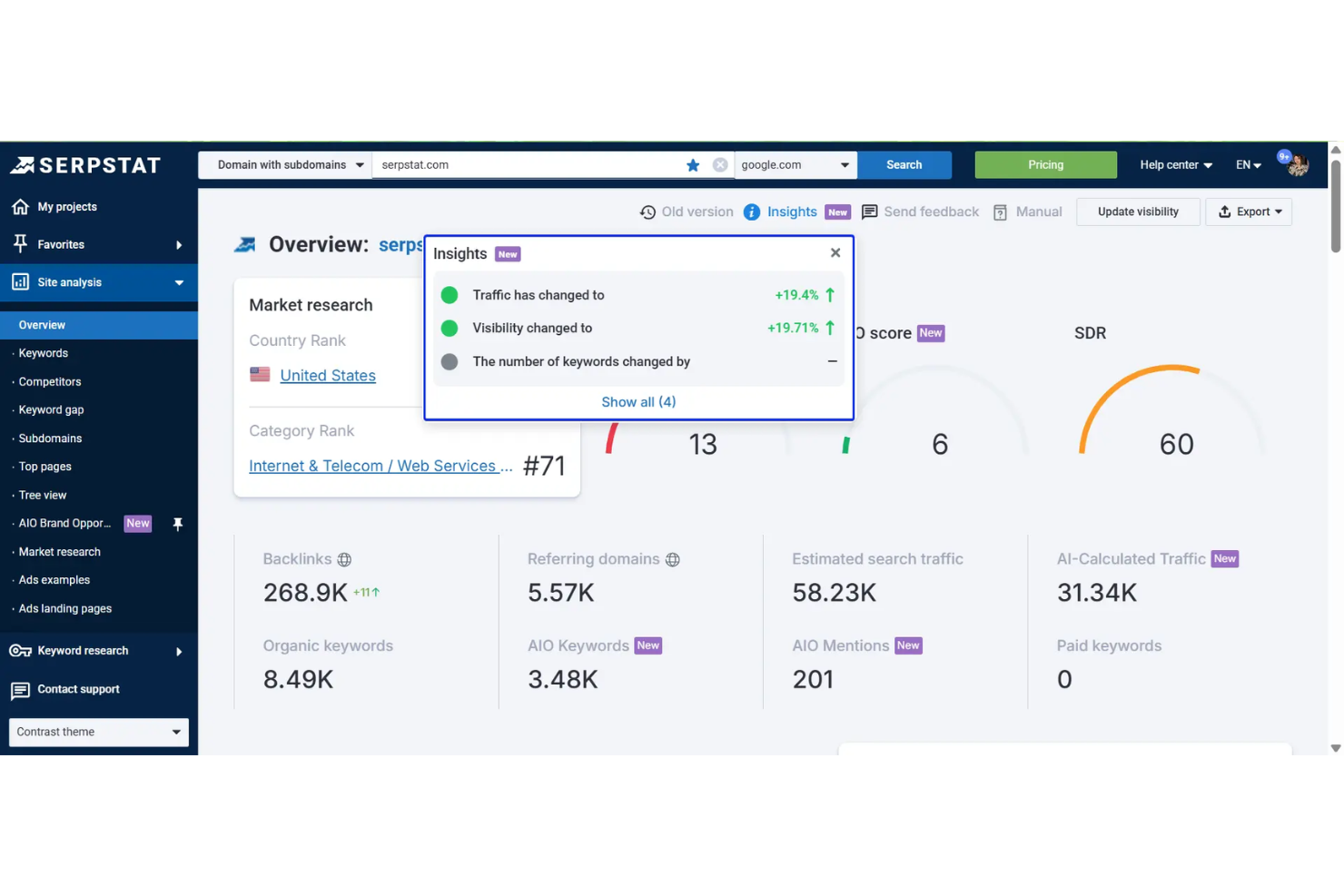
Task: Select the Site analysis sidebar icon
Action: (x=20, y=281)
